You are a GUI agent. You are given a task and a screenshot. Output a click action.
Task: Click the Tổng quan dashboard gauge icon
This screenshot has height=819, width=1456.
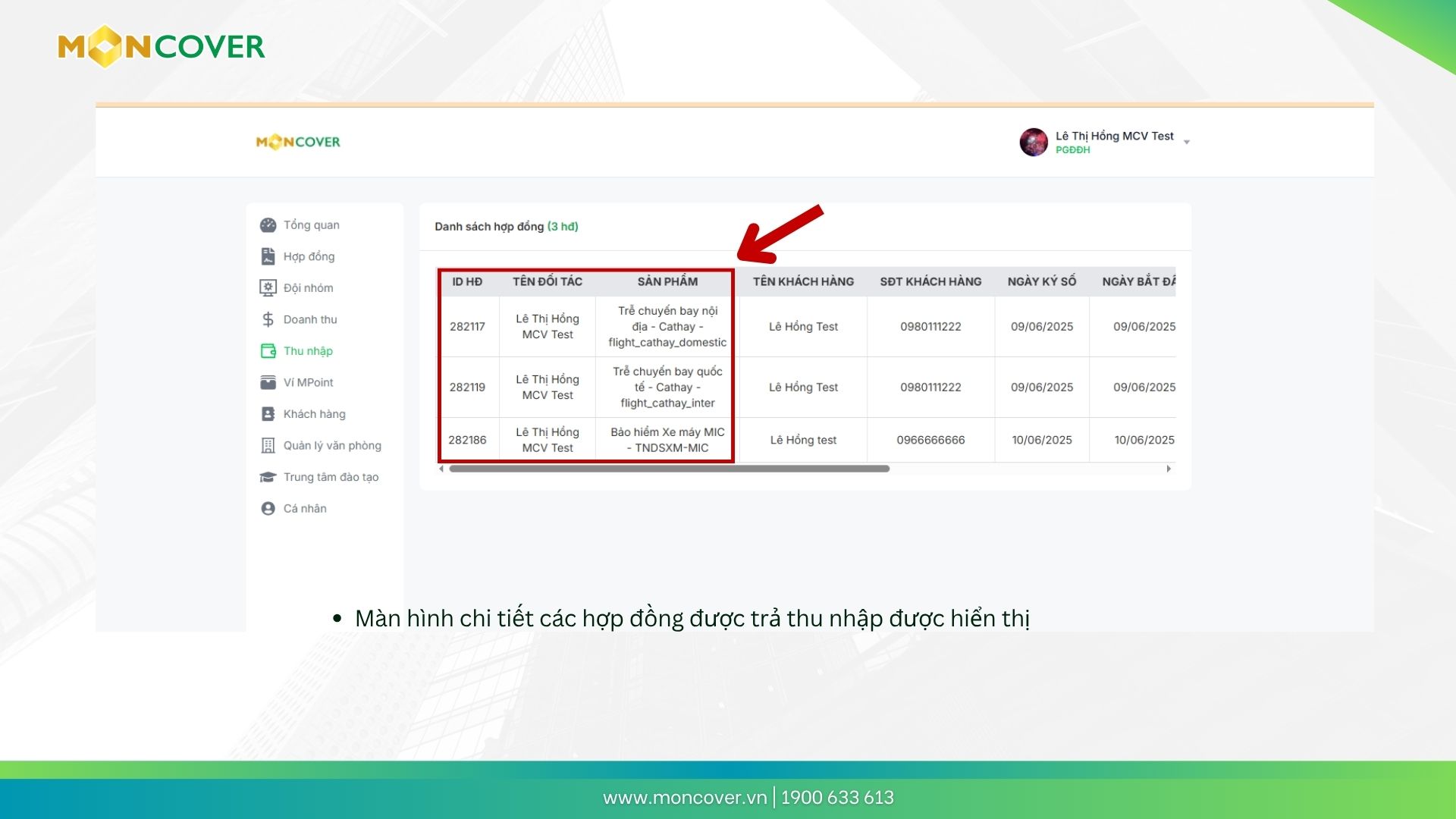[x=268, y=225]
